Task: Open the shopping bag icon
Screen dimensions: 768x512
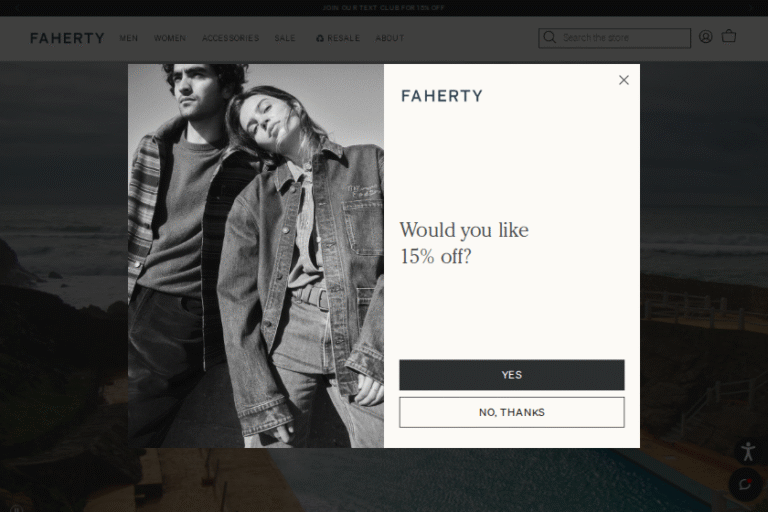Action: tap(729, 37)
